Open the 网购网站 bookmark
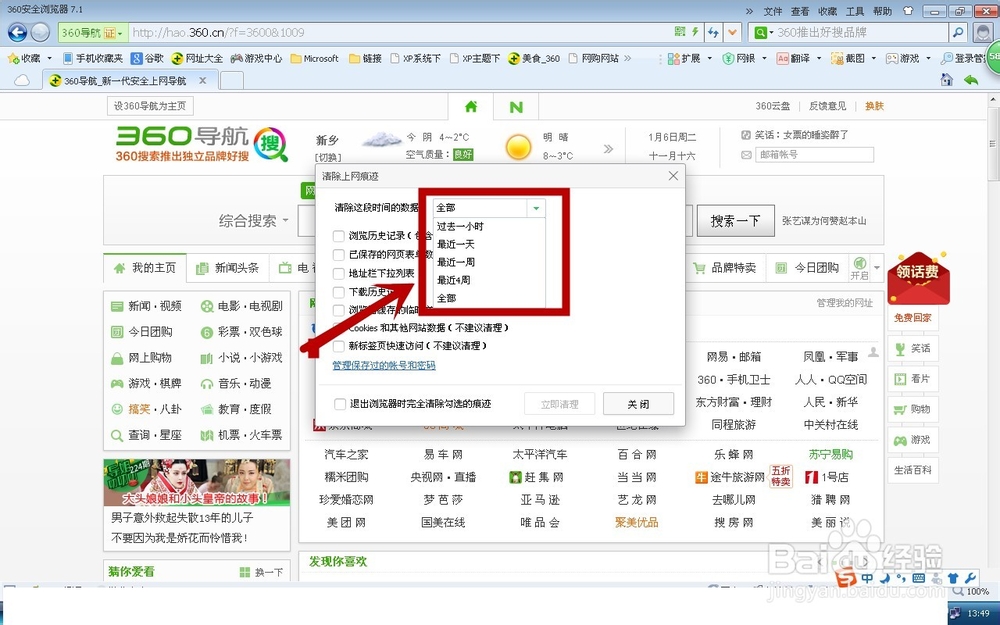Viewport: 1000px width, 625px height. (x=594, y=58)
